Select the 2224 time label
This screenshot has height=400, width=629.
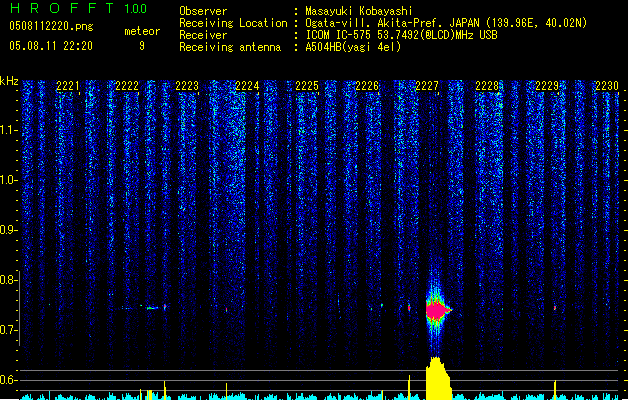(x=247, y=86)
